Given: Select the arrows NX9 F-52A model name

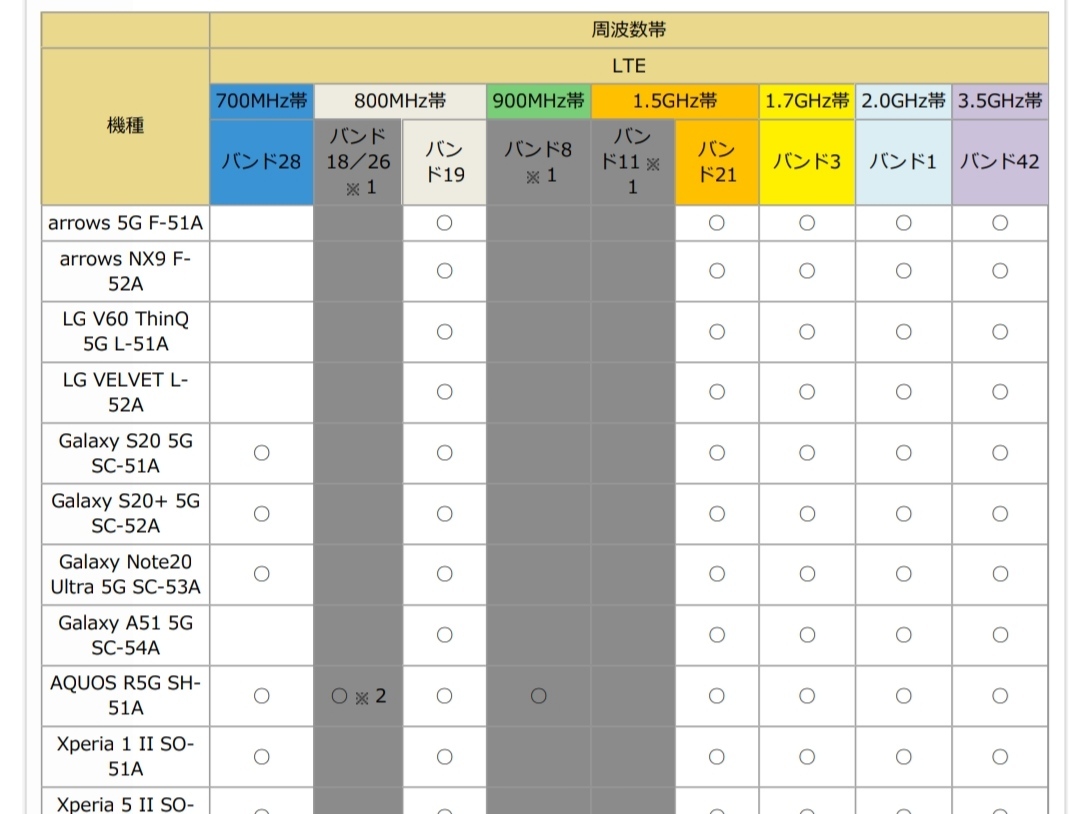Looking at the screenshot, I should click(125, 271).
